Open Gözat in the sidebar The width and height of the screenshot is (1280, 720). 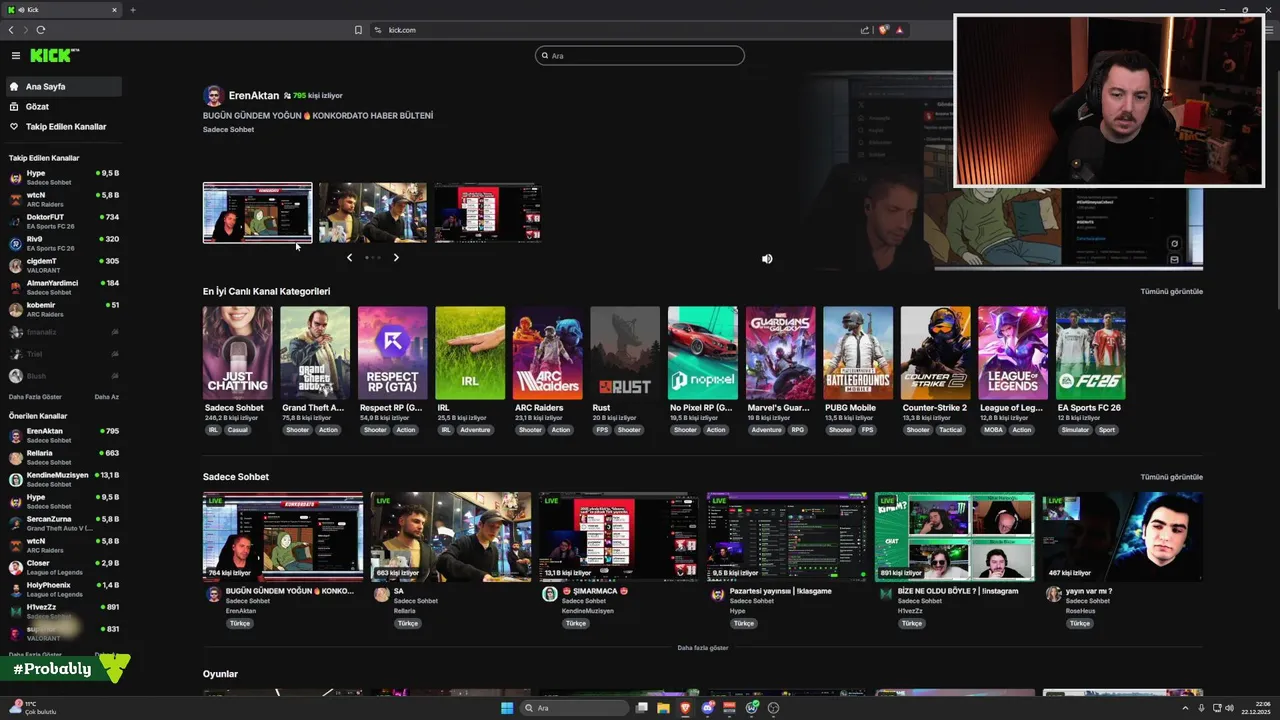63,107
